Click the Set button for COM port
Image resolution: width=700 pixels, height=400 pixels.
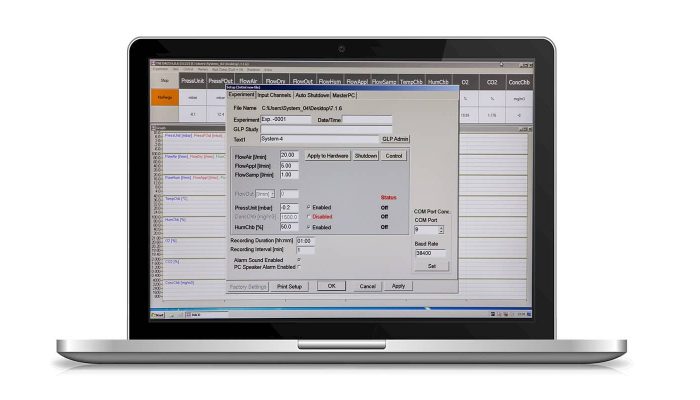[x=431, y=266]
